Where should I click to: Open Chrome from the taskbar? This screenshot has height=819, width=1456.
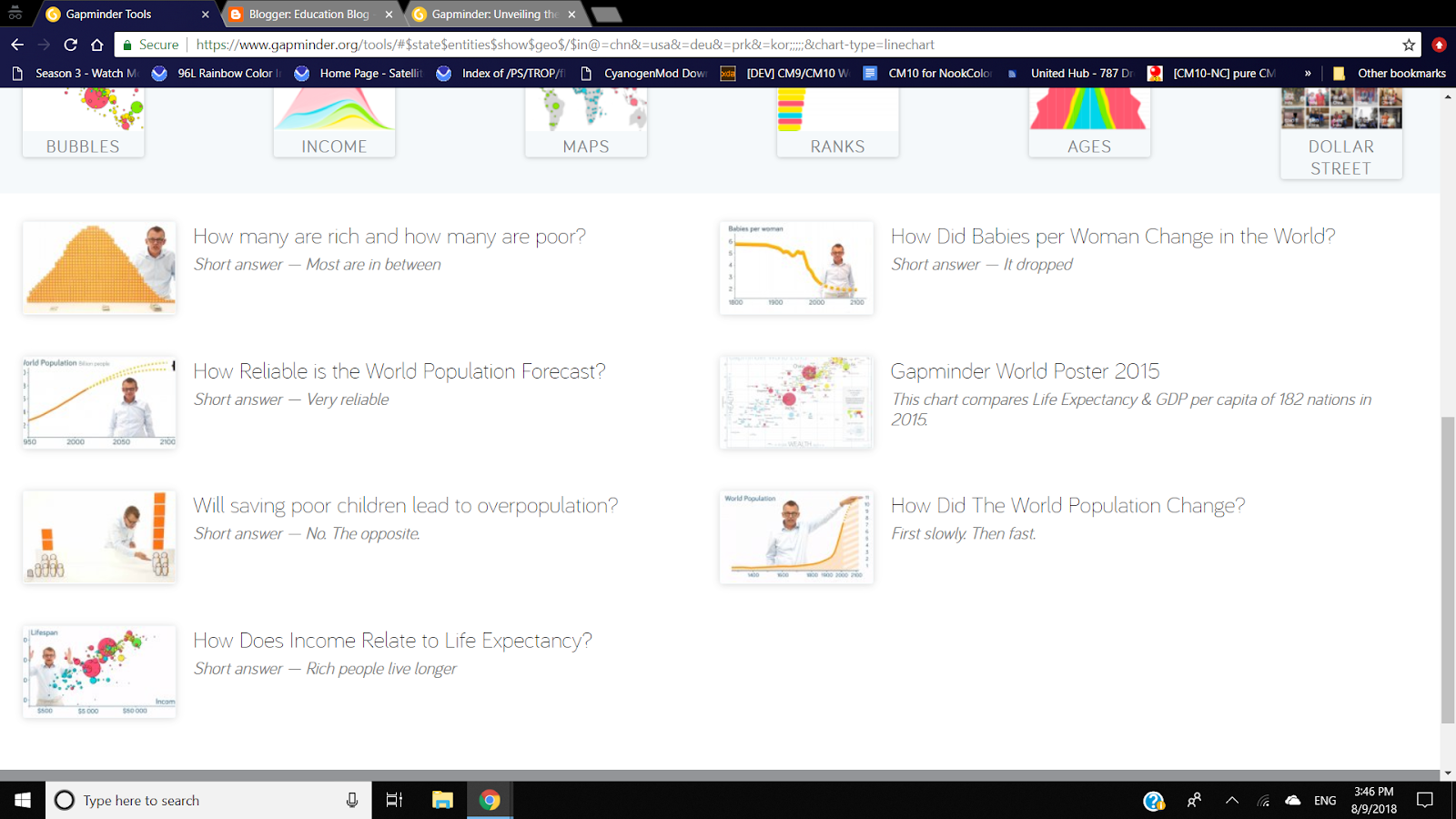click(490, 800)
